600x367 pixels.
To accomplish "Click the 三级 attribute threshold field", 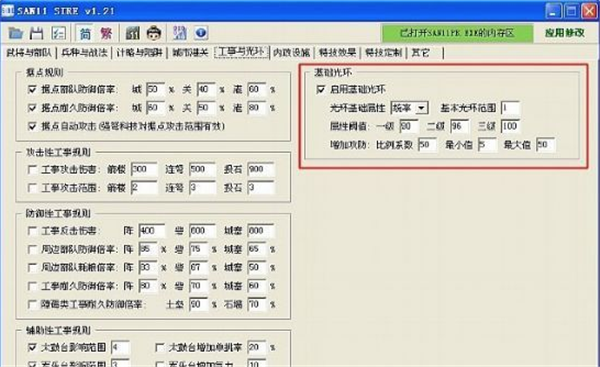I will [510, 126].
